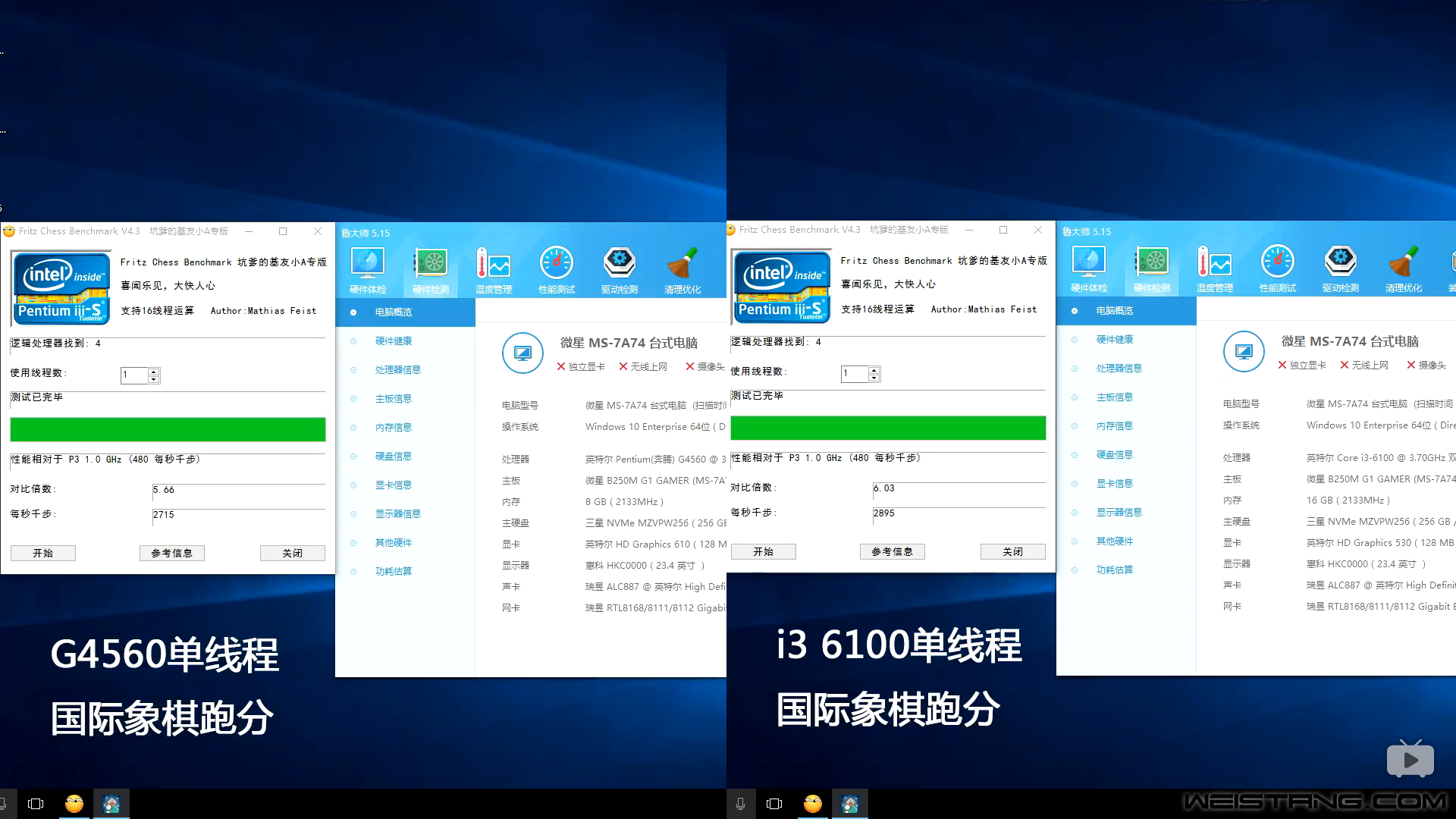Decrease thread count in the Fritz window scoring 2715
Image resolution: width=1456 pixels, height=819 pixels.
[154, 378]
